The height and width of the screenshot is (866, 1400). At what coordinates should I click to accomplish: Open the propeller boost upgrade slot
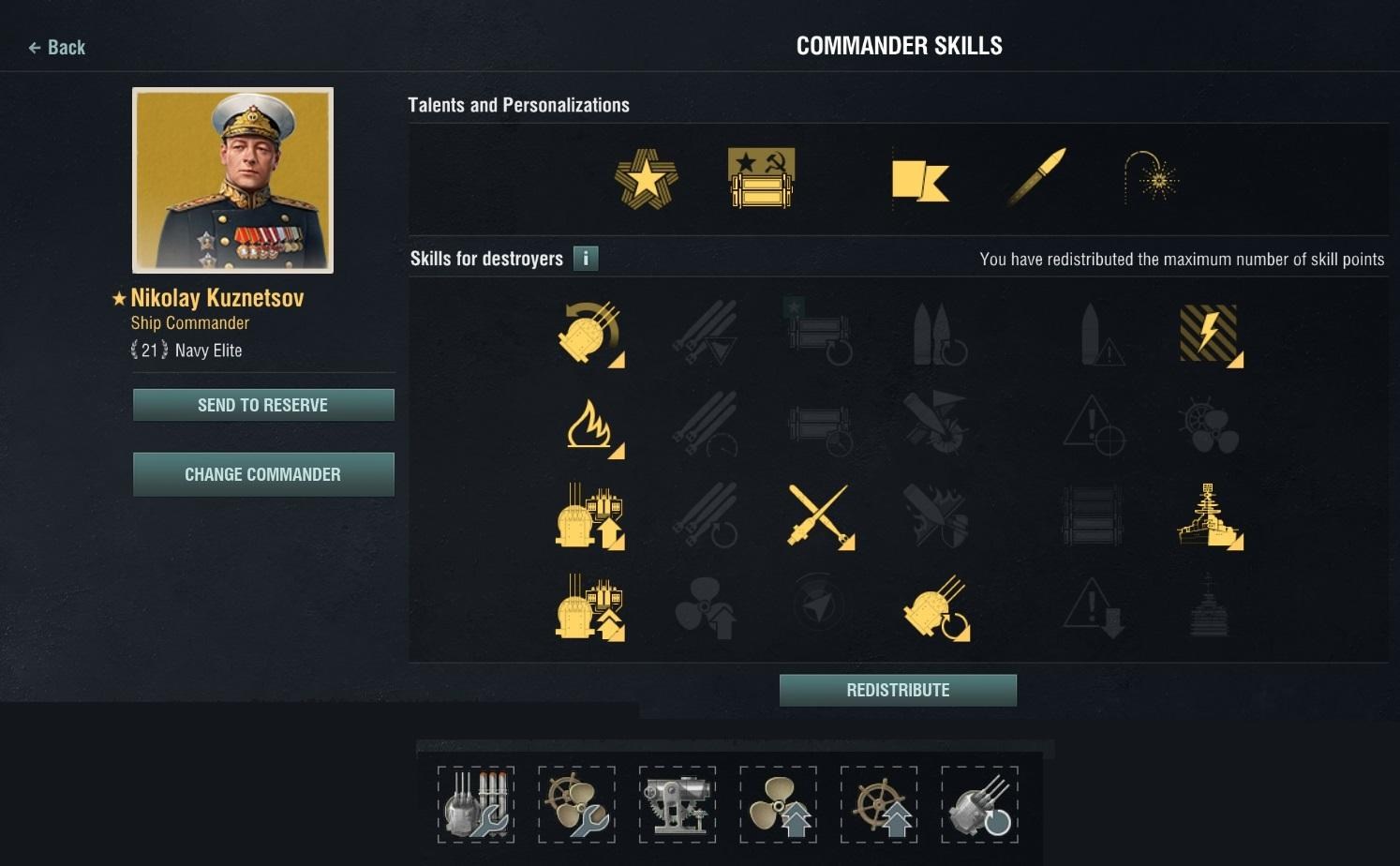coord(778,804)
